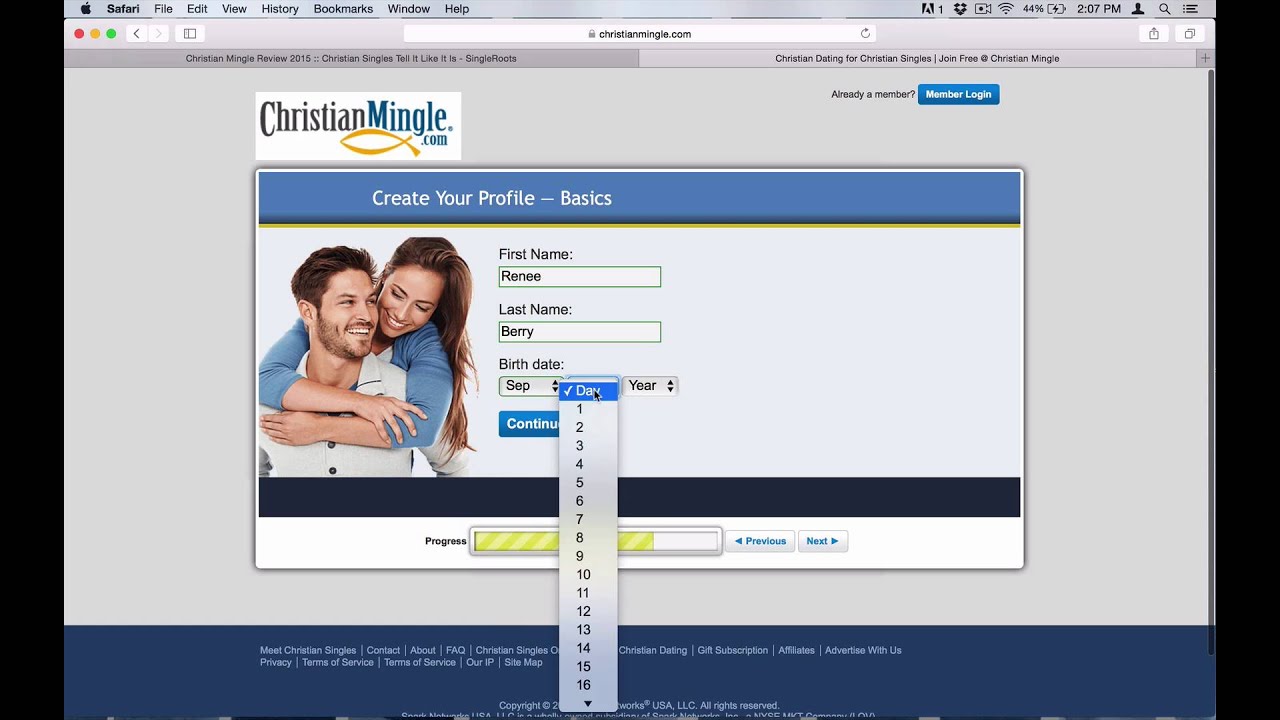Click the Previous button

760,541
